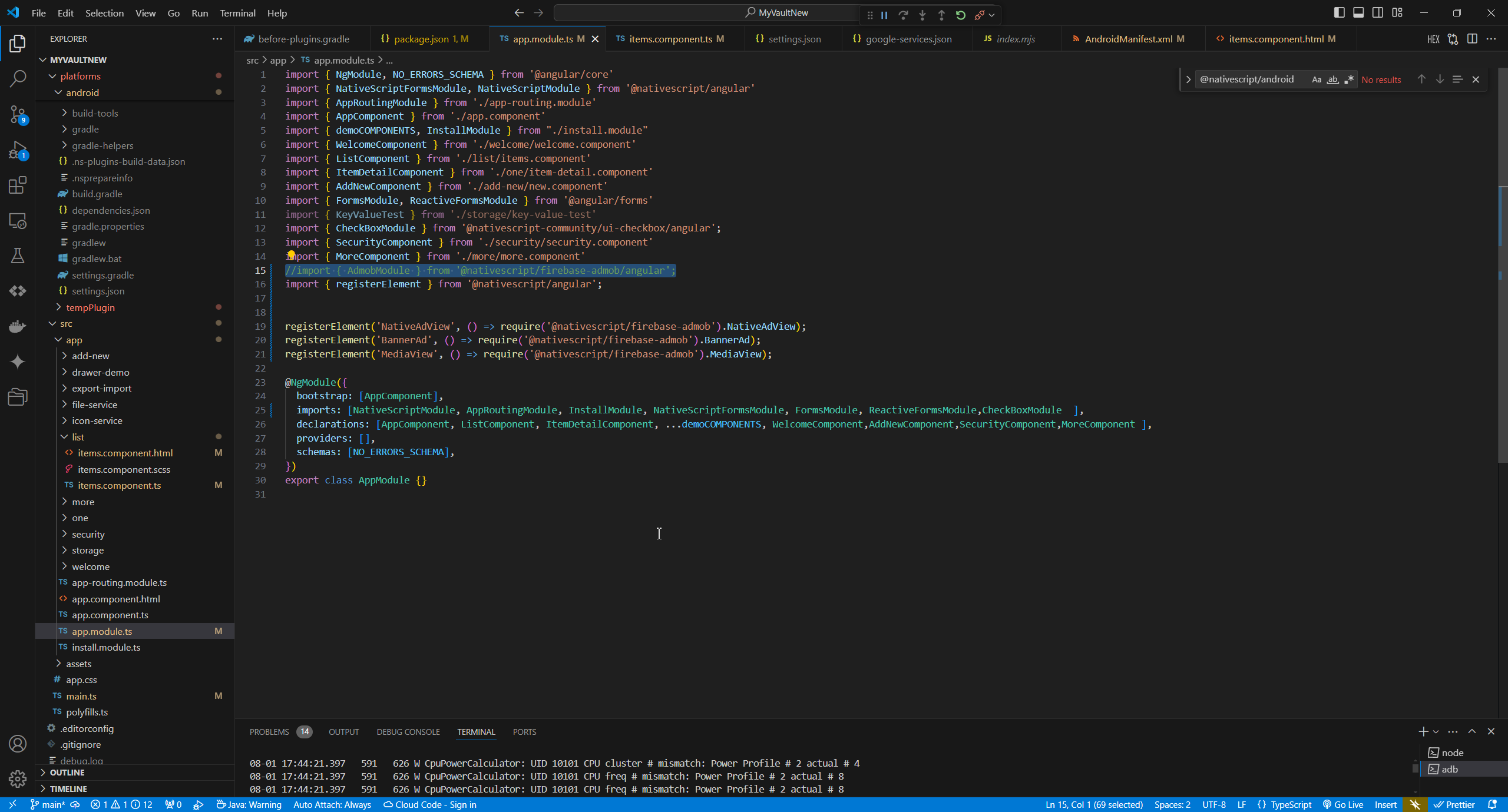Open the Extensions view
This screenshot has width=1508, height=812.
(x=18, y=185)
